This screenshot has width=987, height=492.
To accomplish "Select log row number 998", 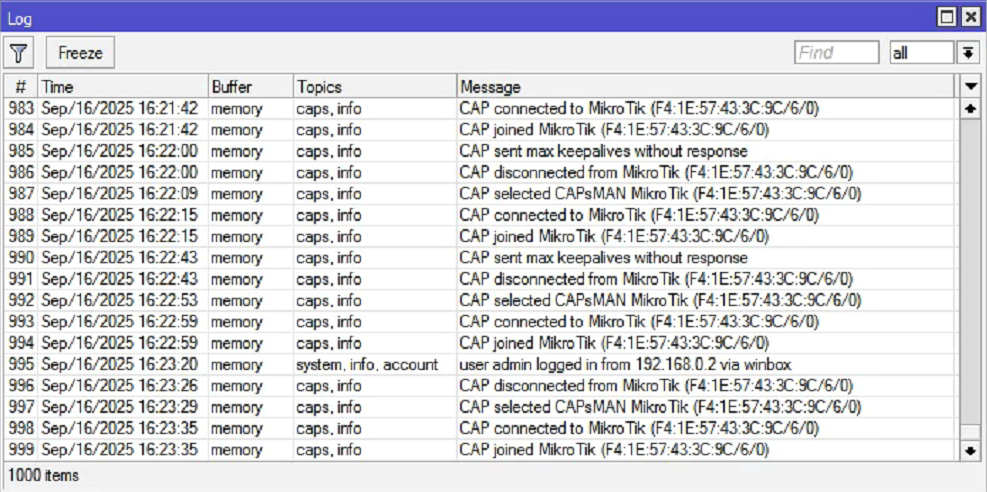I will (480, 428).
